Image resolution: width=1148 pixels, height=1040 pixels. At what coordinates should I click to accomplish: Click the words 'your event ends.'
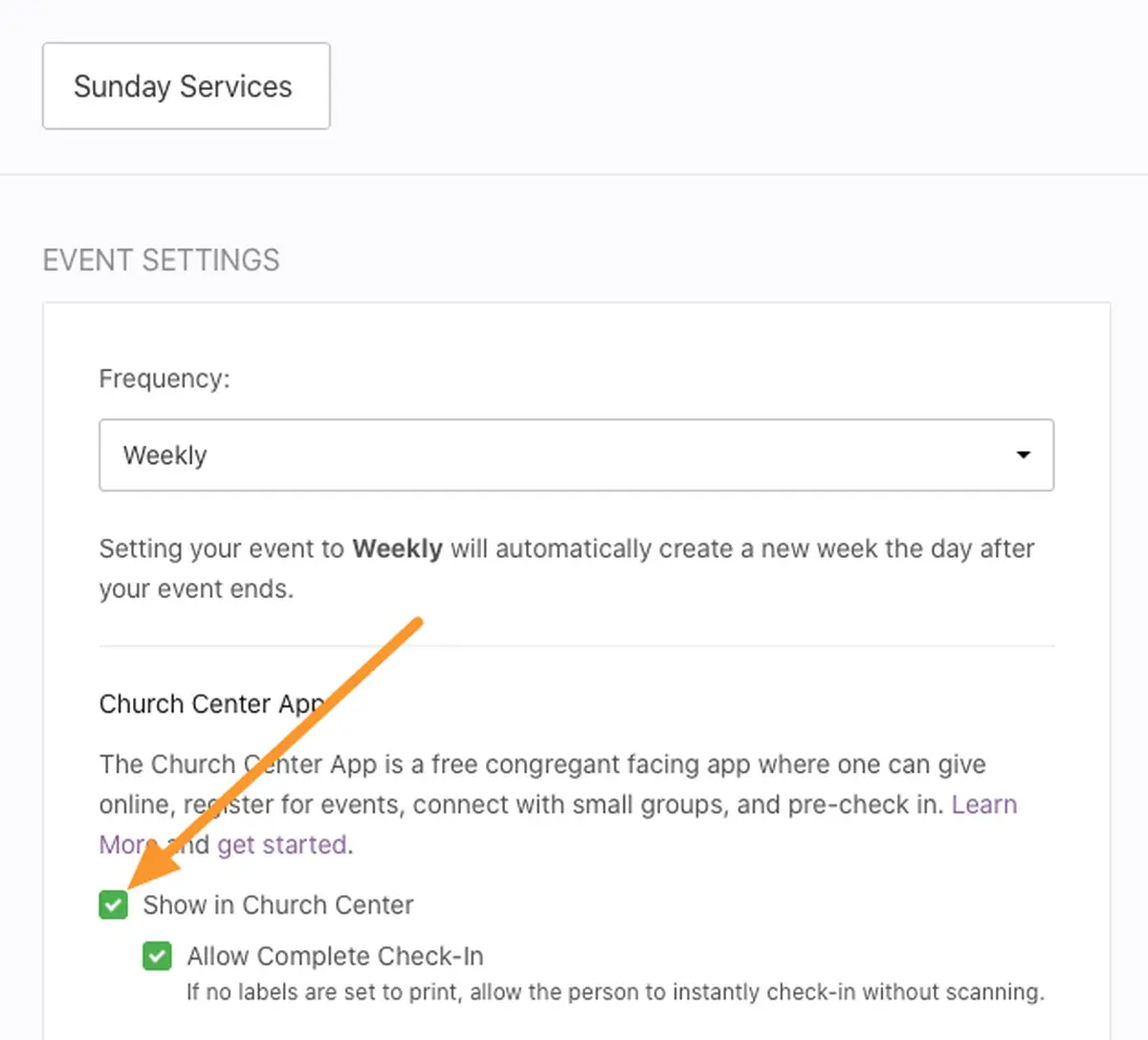(x=196, y=589)
